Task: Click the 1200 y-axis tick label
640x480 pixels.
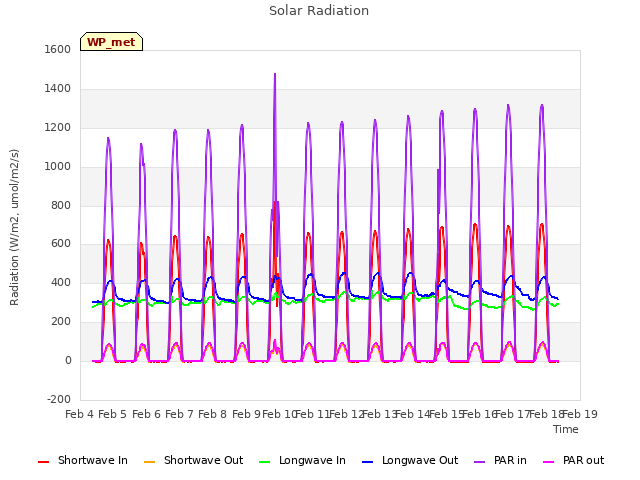Action: [x=58, y=128]
